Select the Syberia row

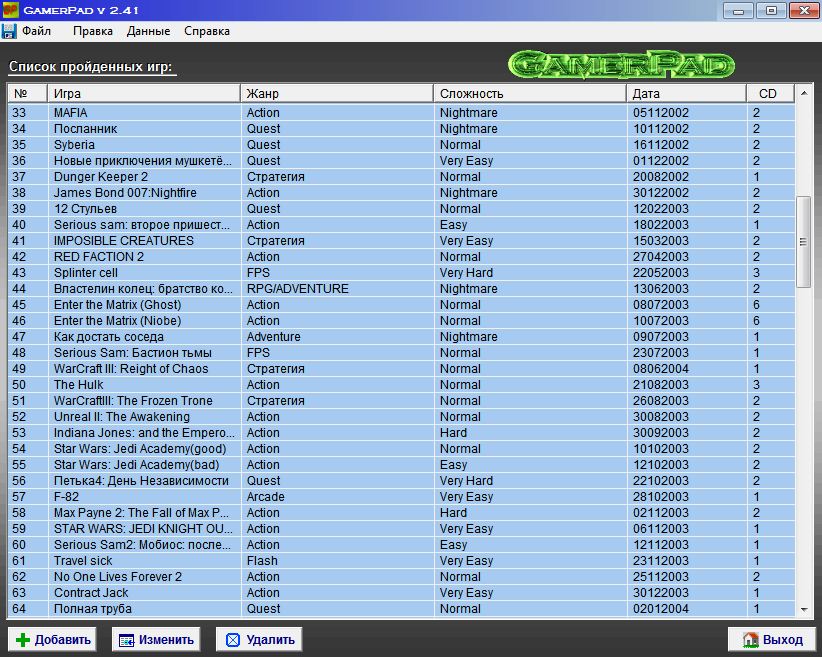coord(402,145)
